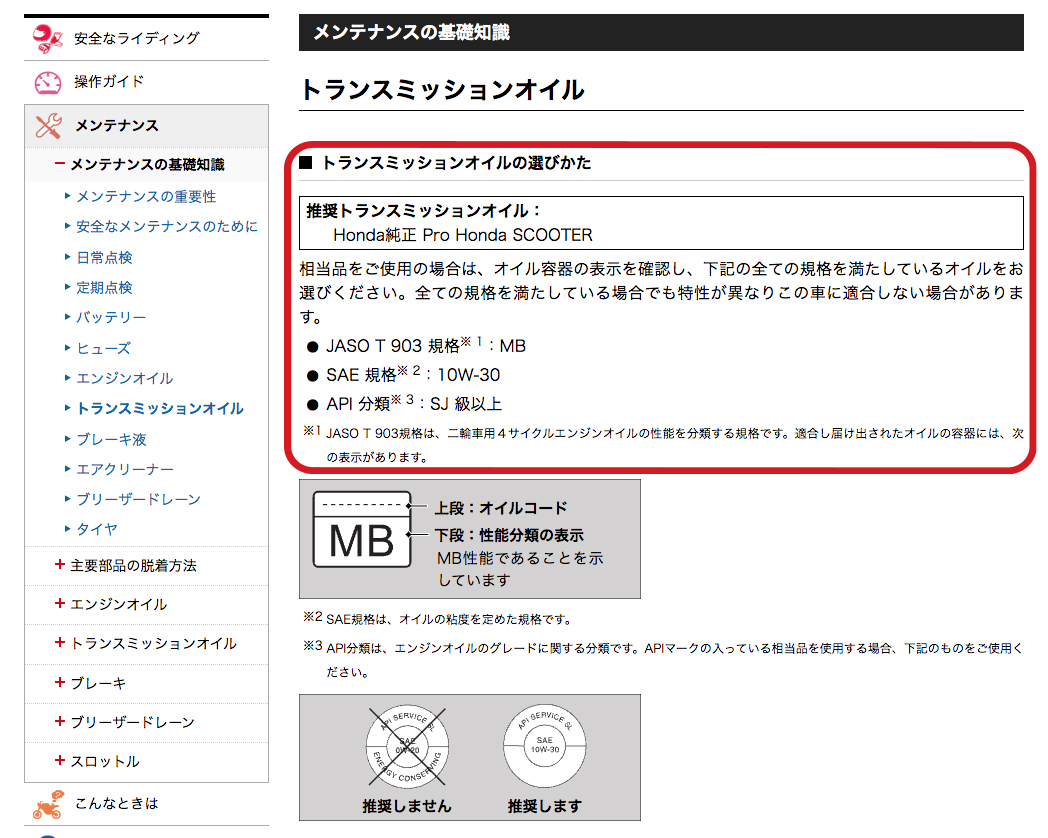This screenshot has height=838, width=1048.
Task: Click the recommended API Service SAE 10W-30 symbol
Action: click(x=544, y=746)
